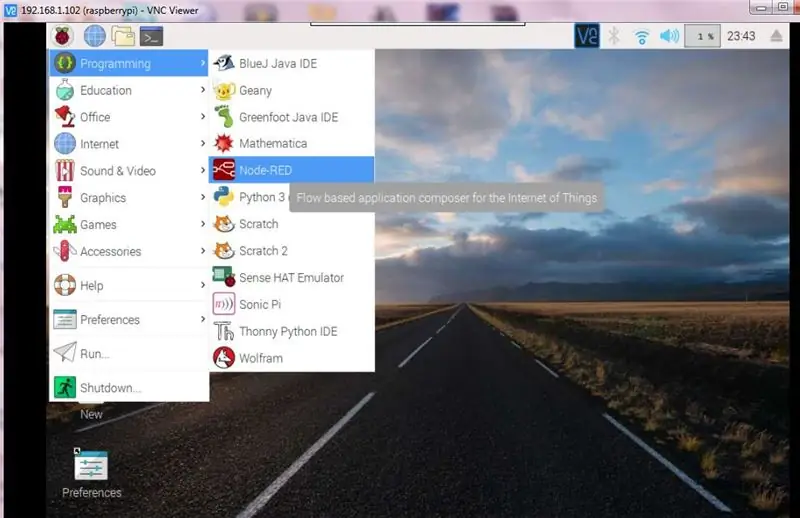Screen dimensions: 800x518
Task: Expand arrow next to Education
Action: (203, 90)
